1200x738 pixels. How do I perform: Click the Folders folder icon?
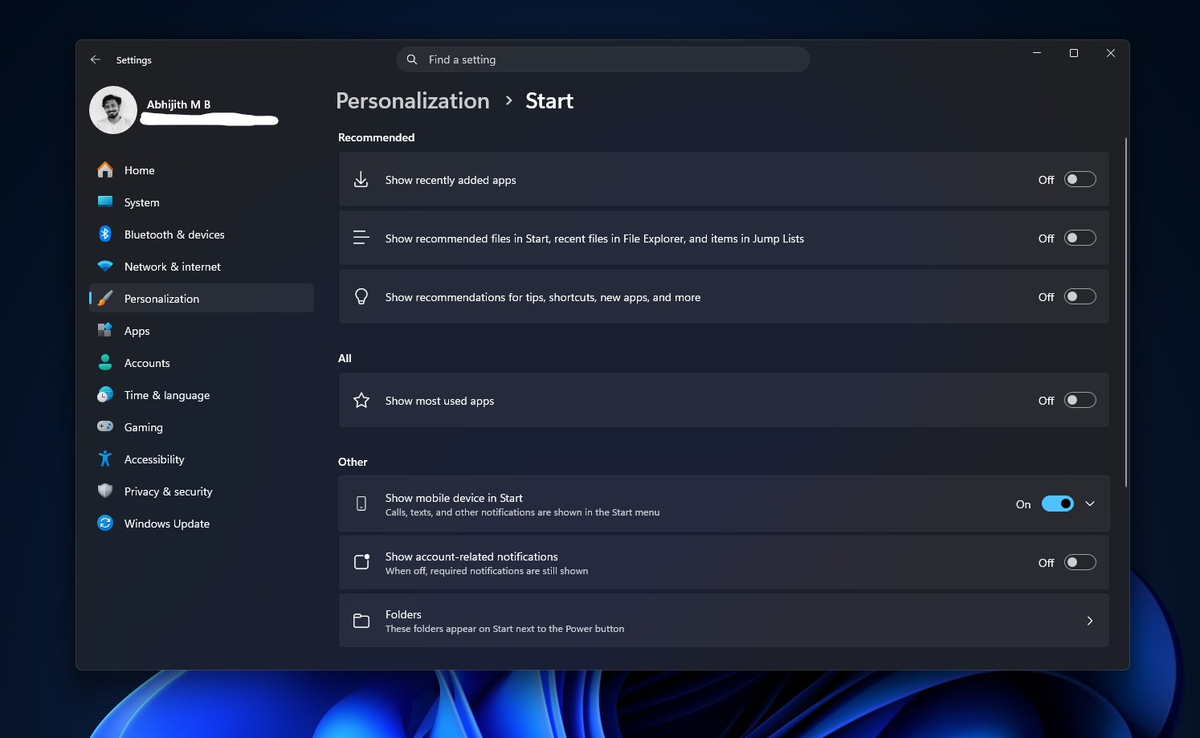click(361, 621)
